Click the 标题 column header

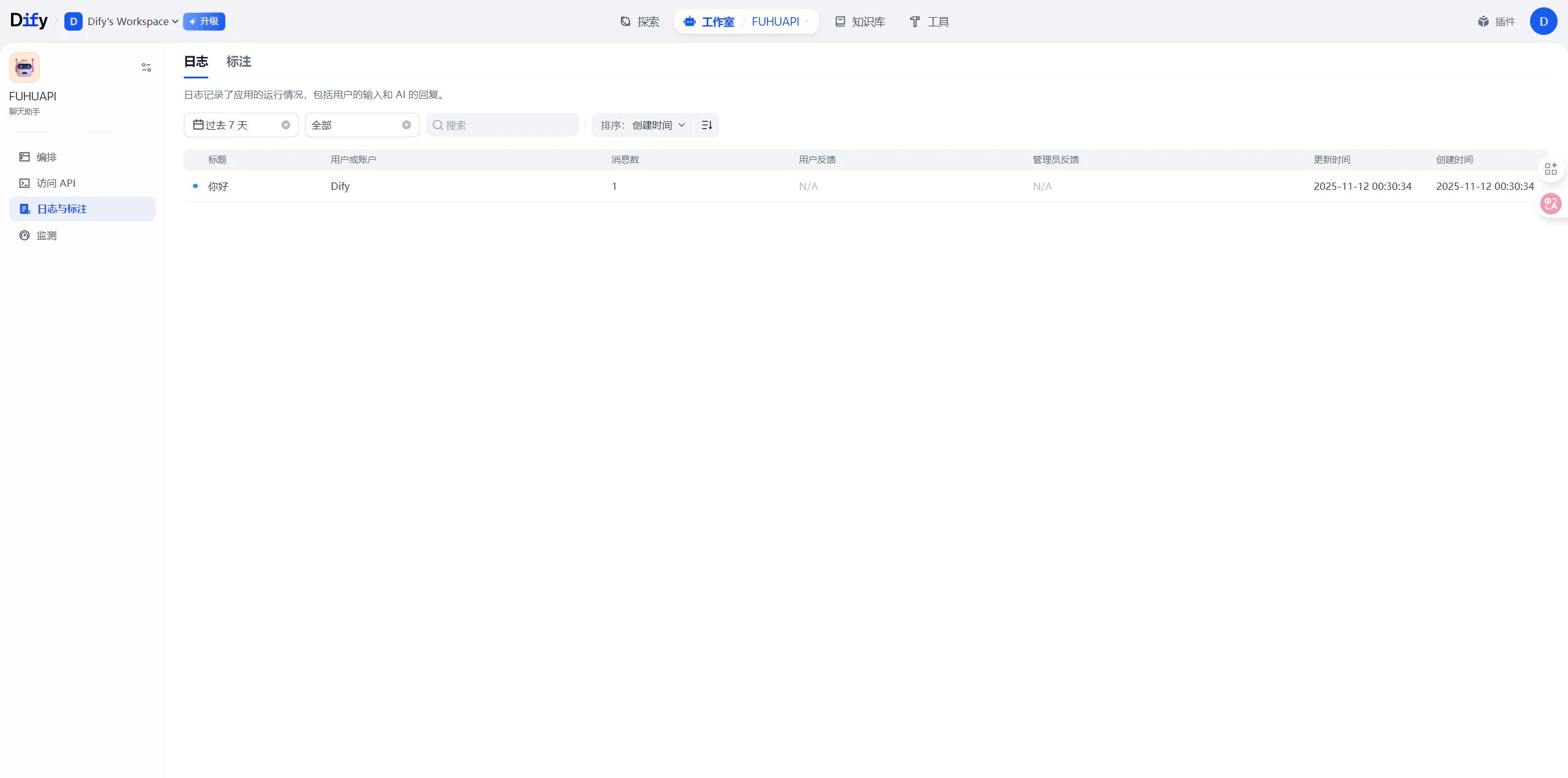[x=217, y=159]
